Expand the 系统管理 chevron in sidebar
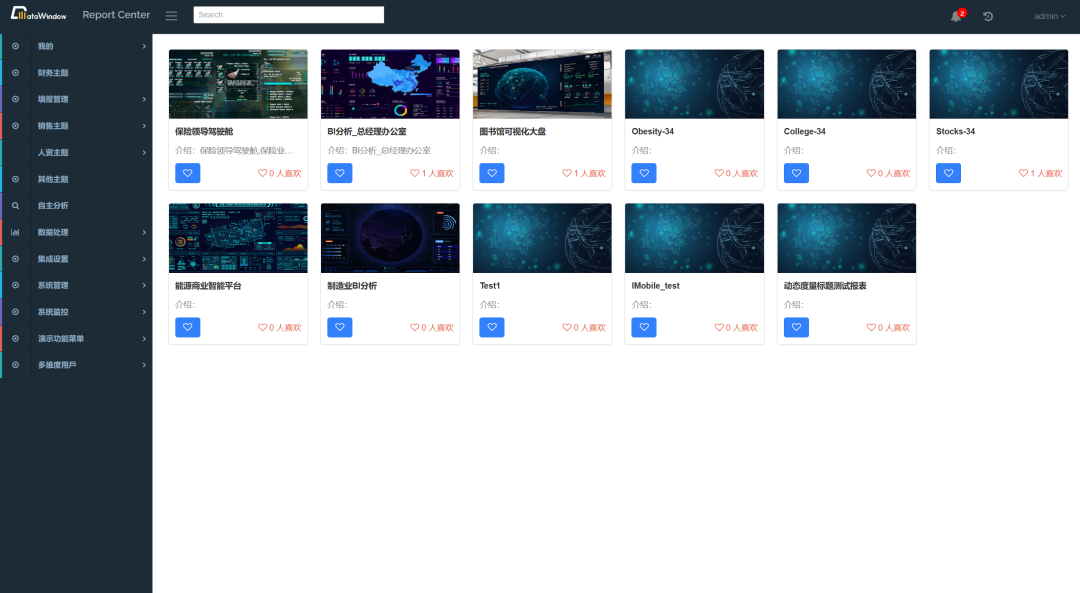Image resolution: width=1080 pixels, height=593 pixels. [143, 285]
